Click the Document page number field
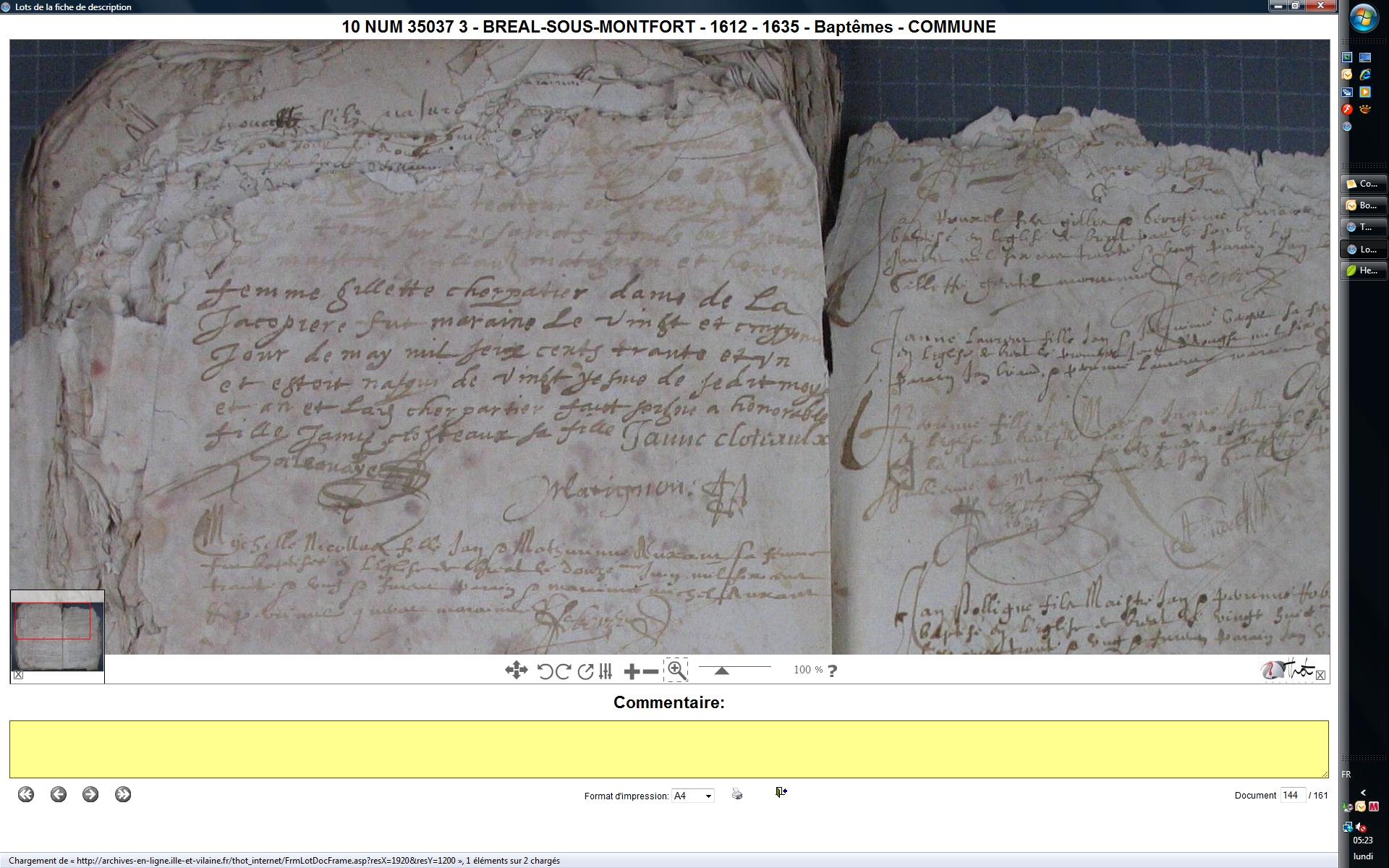Image resolution: width=1389 pixels, height=868 pixels. (x=1292, y=795)
